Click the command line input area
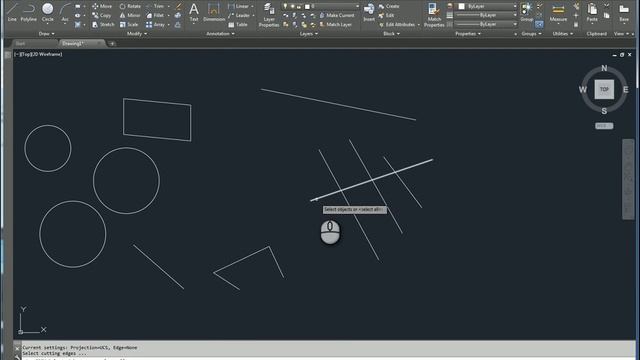 coord(327,358)
